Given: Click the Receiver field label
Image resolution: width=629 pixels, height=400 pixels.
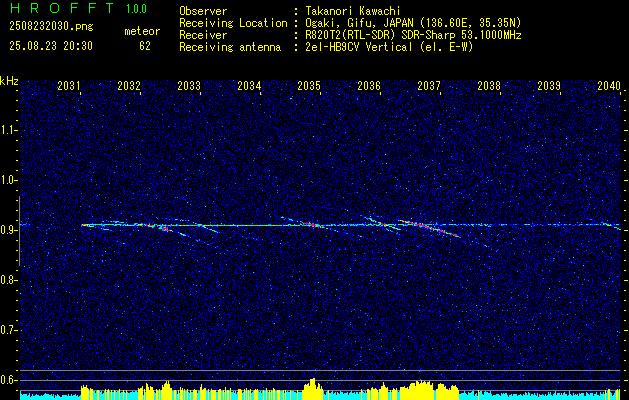Looking at the screenshot, I should click(203, 35).
